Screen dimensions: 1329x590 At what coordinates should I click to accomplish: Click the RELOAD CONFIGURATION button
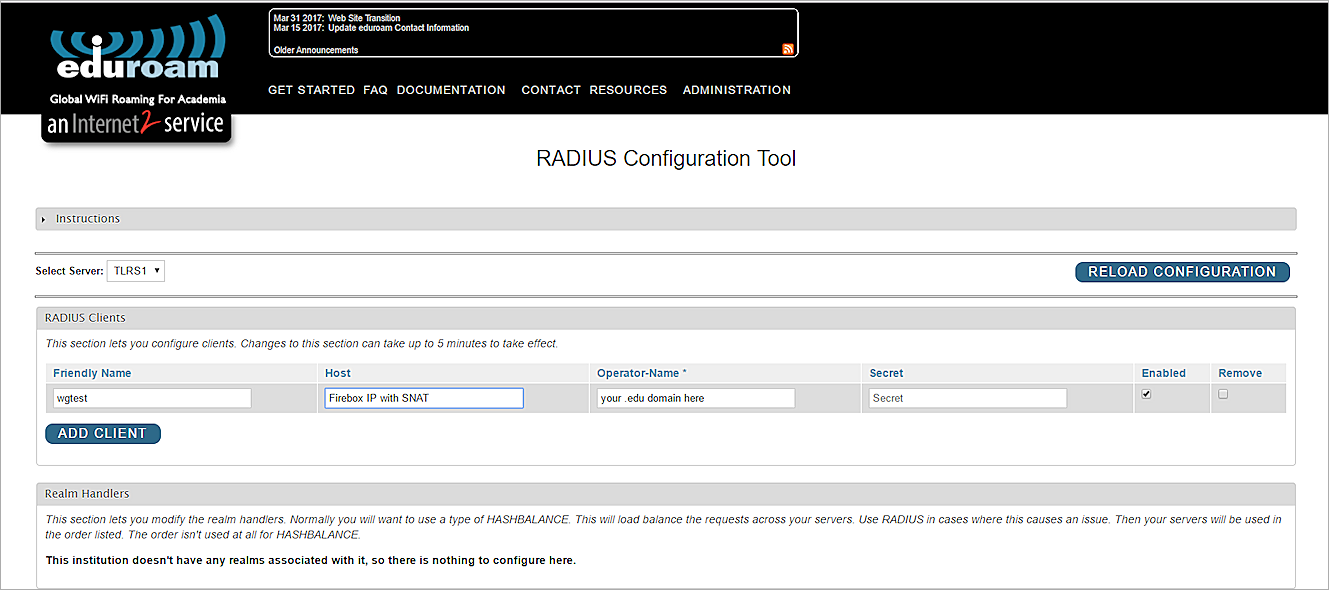click(1182, 272)
